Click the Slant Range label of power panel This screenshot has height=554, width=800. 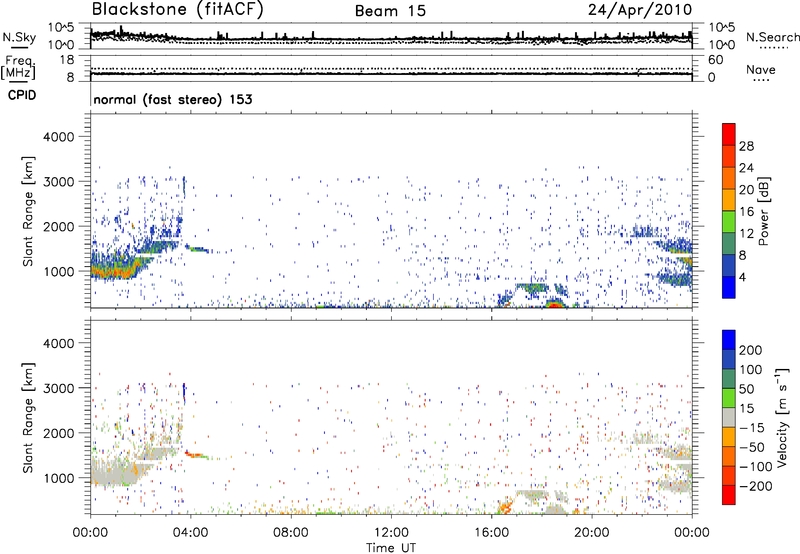point(28,211)
